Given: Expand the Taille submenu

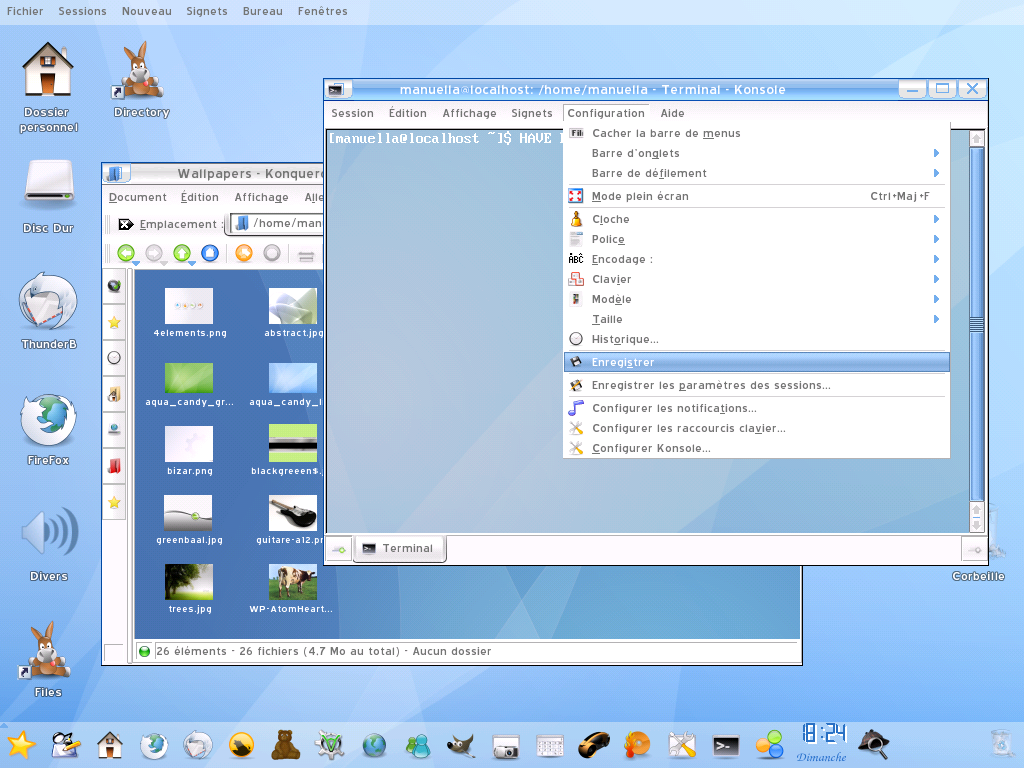Looking at the screenshot, I should (756, 319).
